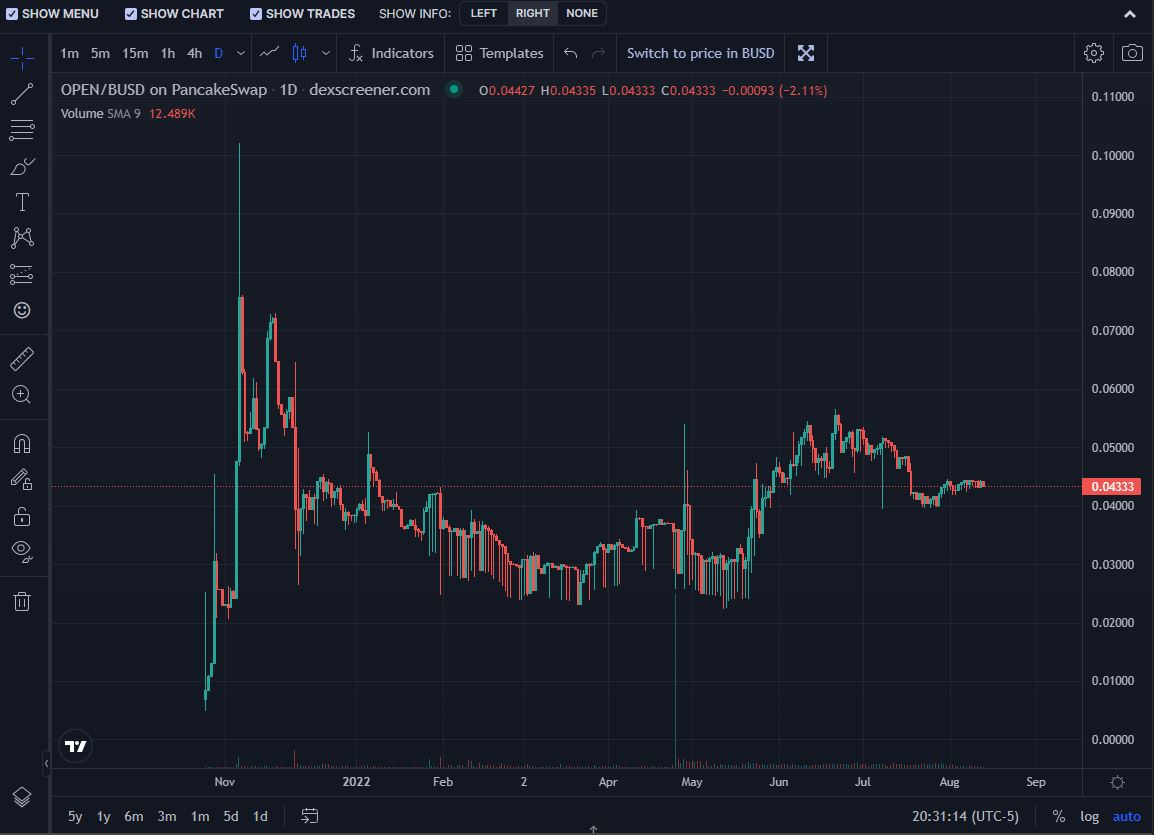Select the Text annotation tool

22,202
